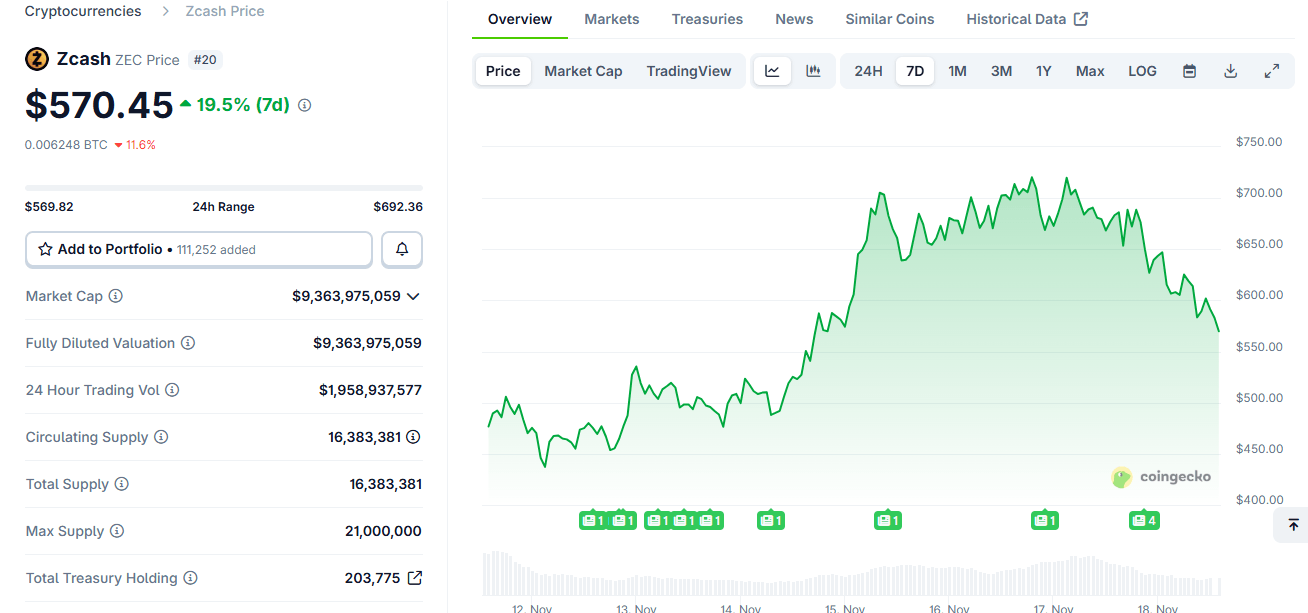
Task: Select the 1Y chart timeframe
Action: [x=1043, y=71]
